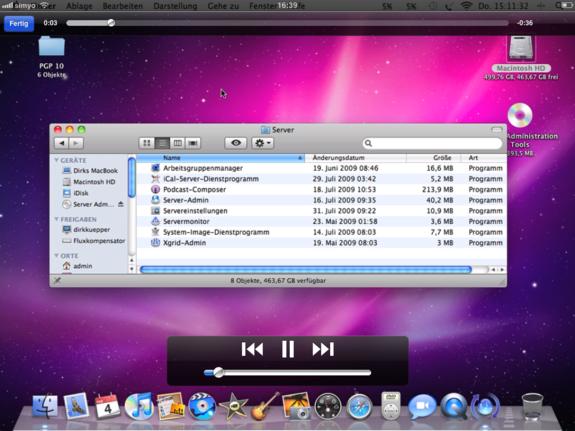575x431 pixels.
Task: Open QuickTime Player from the Dock
Action: 454,406
